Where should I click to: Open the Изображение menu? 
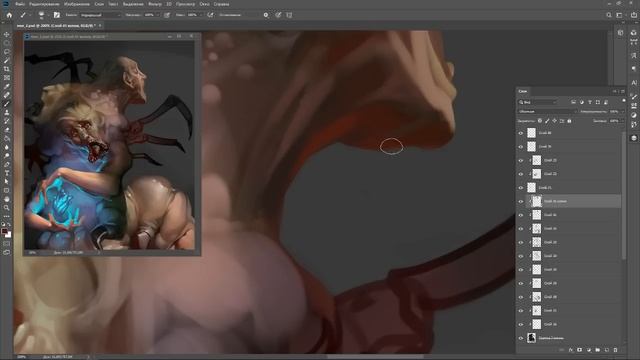point(77,4)
